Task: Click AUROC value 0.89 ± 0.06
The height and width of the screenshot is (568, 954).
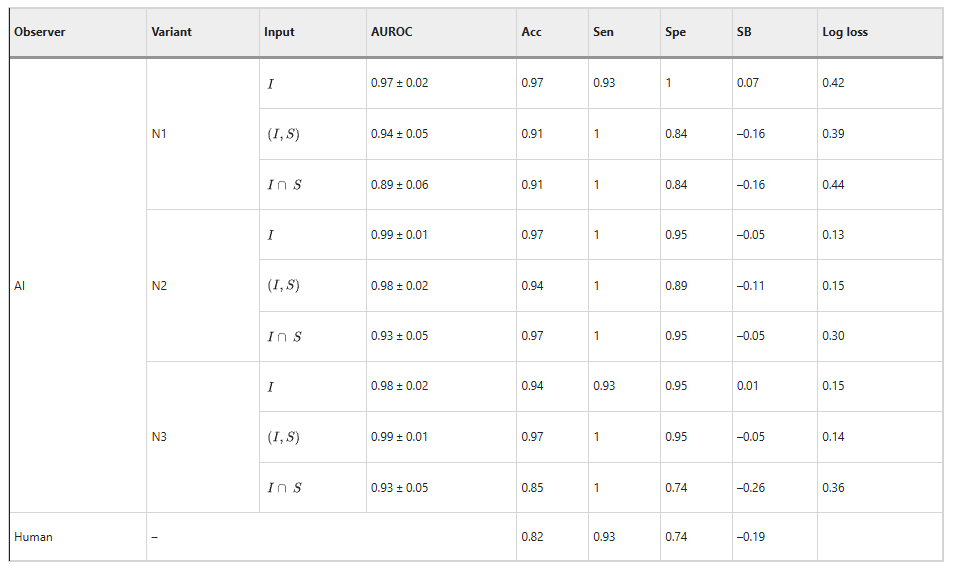Action: pyautogui.click(x=399, y=185)
